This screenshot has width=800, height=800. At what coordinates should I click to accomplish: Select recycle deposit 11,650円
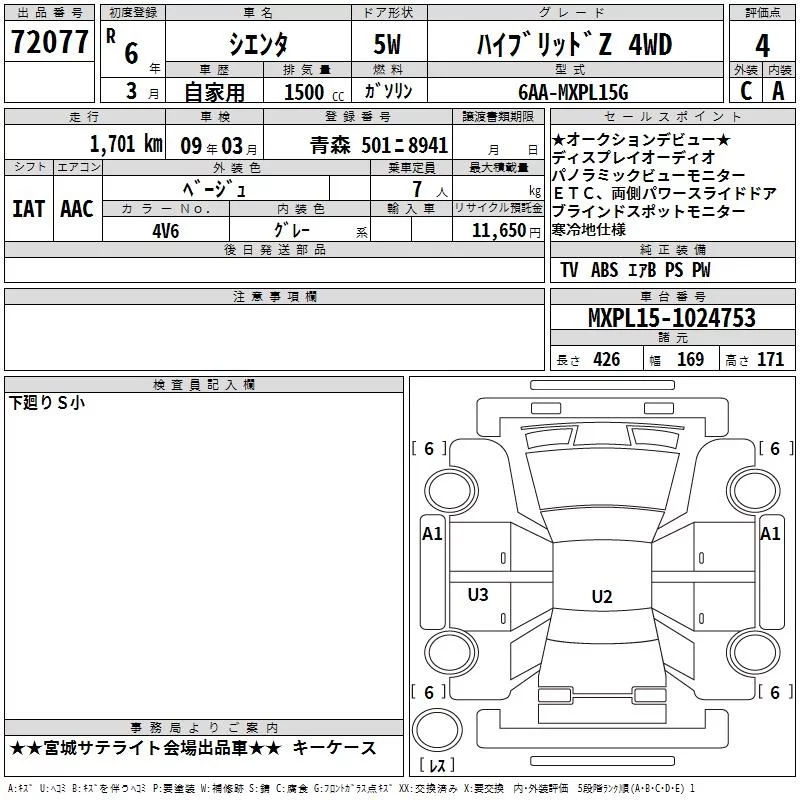(x=506, y=231)
